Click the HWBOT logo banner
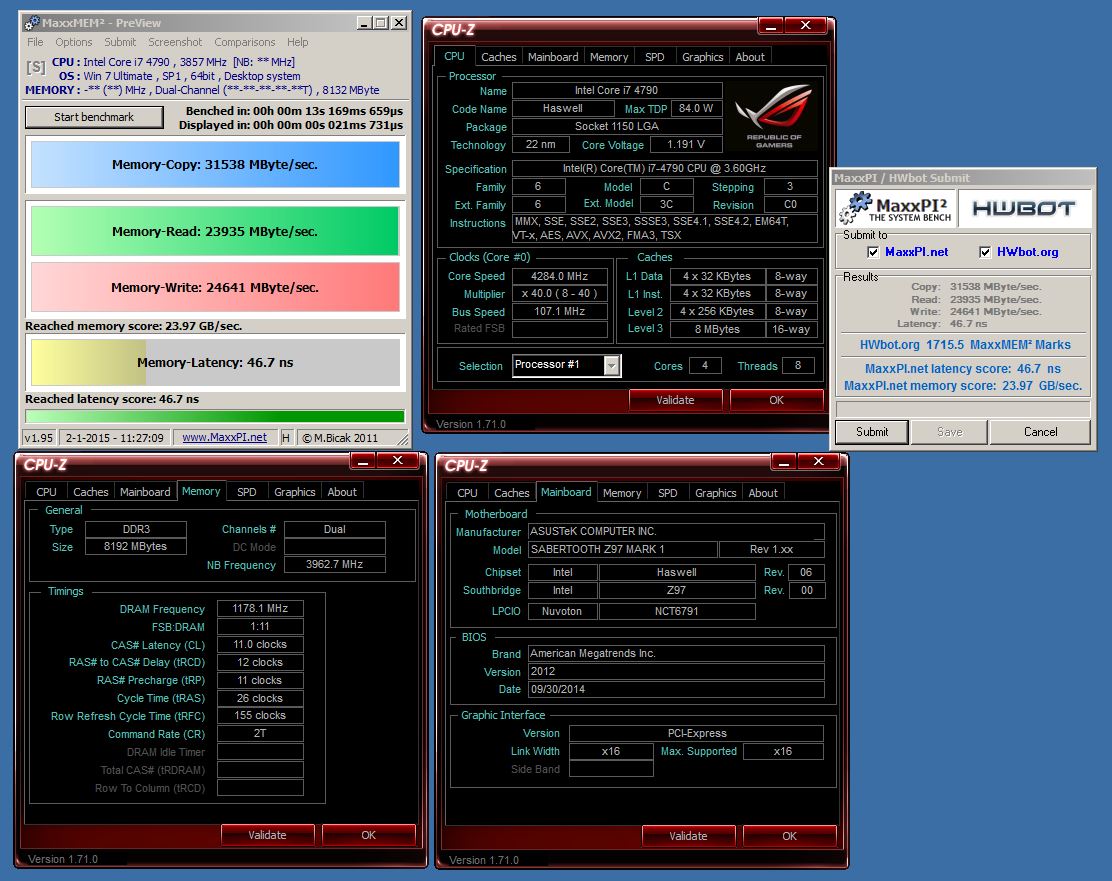 1024,209
